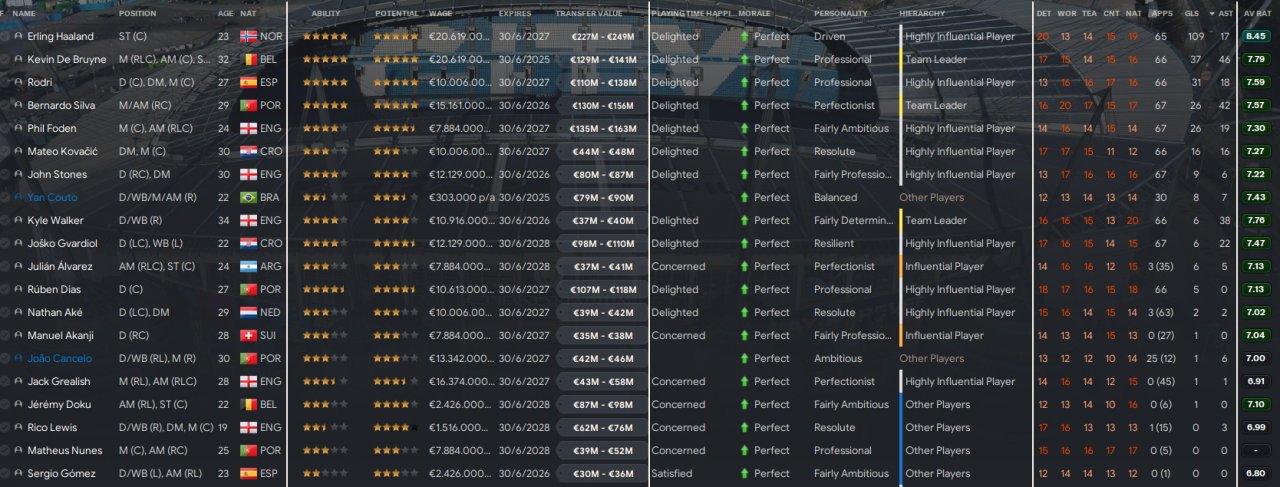
Task: Click the player icon beside Erling Haaland
Action: (x=18, y=36)
